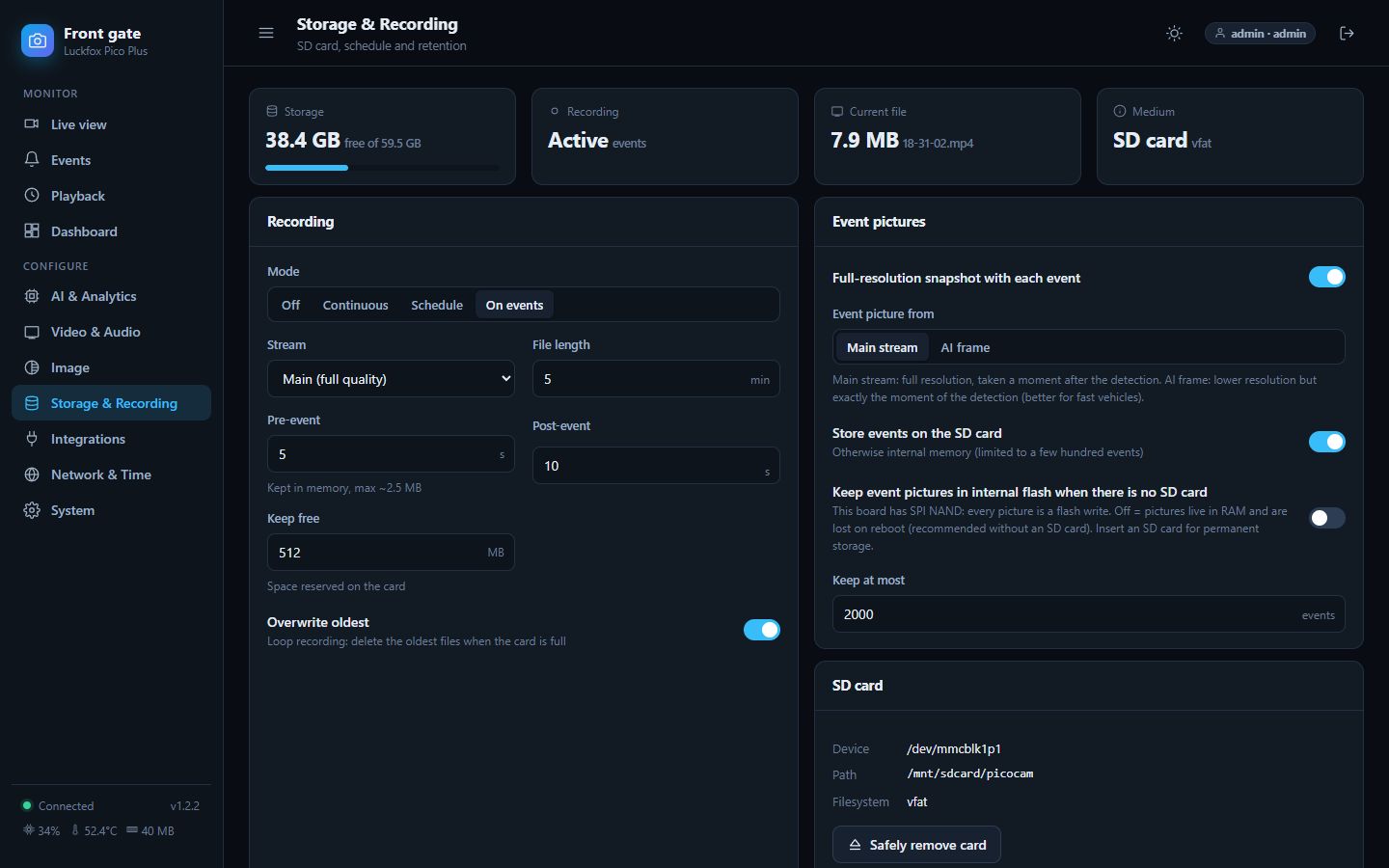The image size is (1389, 868).
Task: Enable keeping event pictures in internal flash
Action: point(1326,518)
